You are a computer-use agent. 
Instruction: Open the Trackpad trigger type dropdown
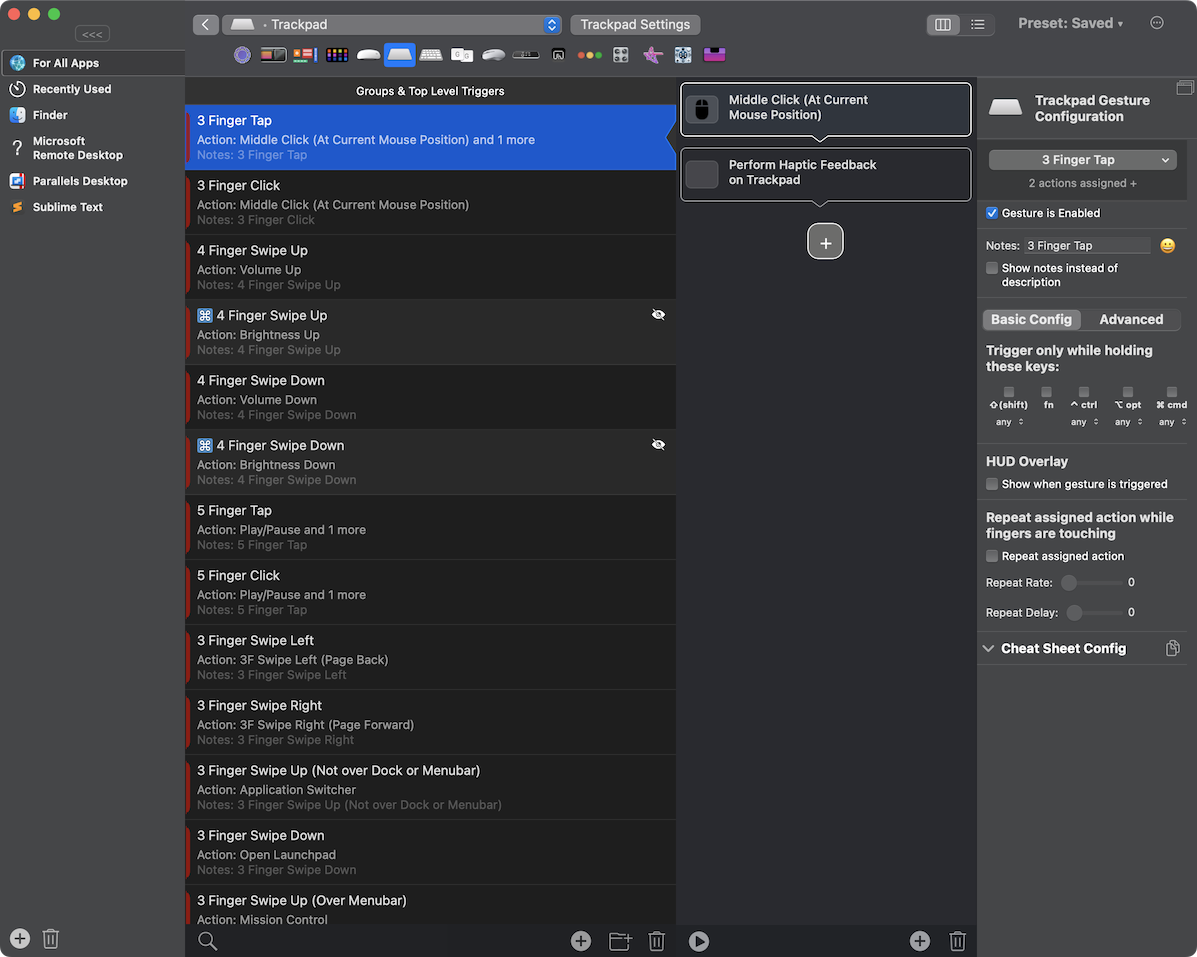coord(391,25)
